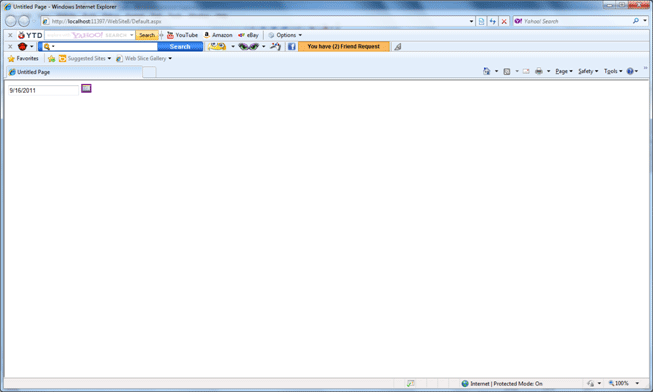Click the Refresh arrows icon
The image size is (653, 392).
[493, 21]
